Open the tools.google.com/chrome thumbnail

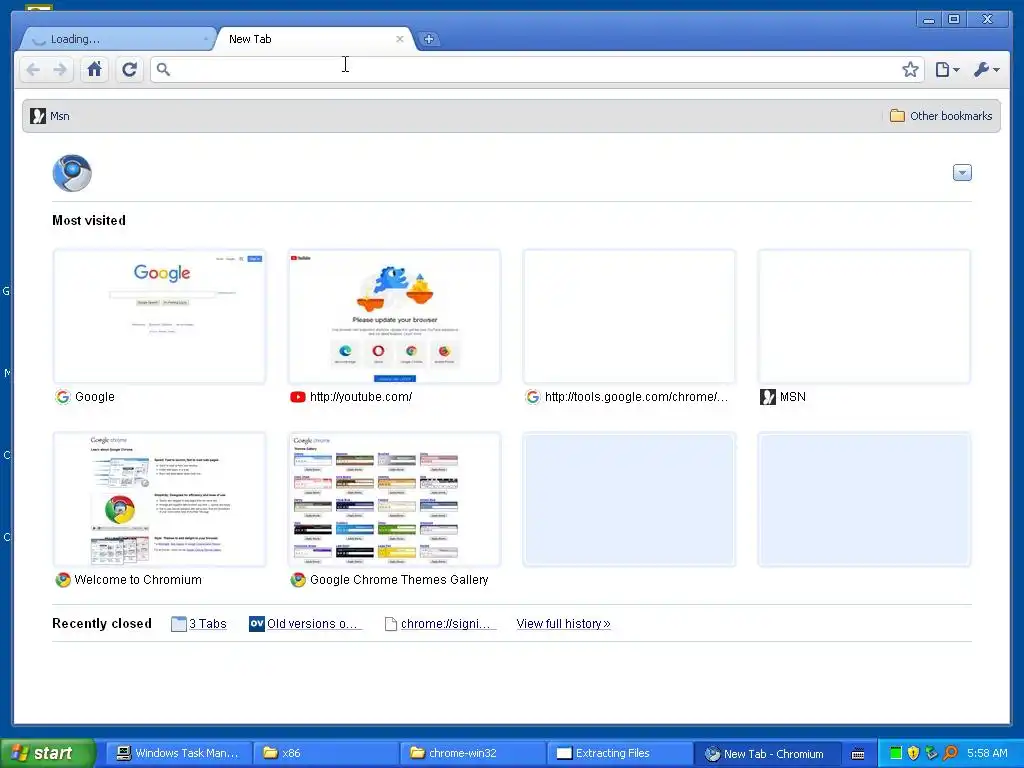click(630, 316)
